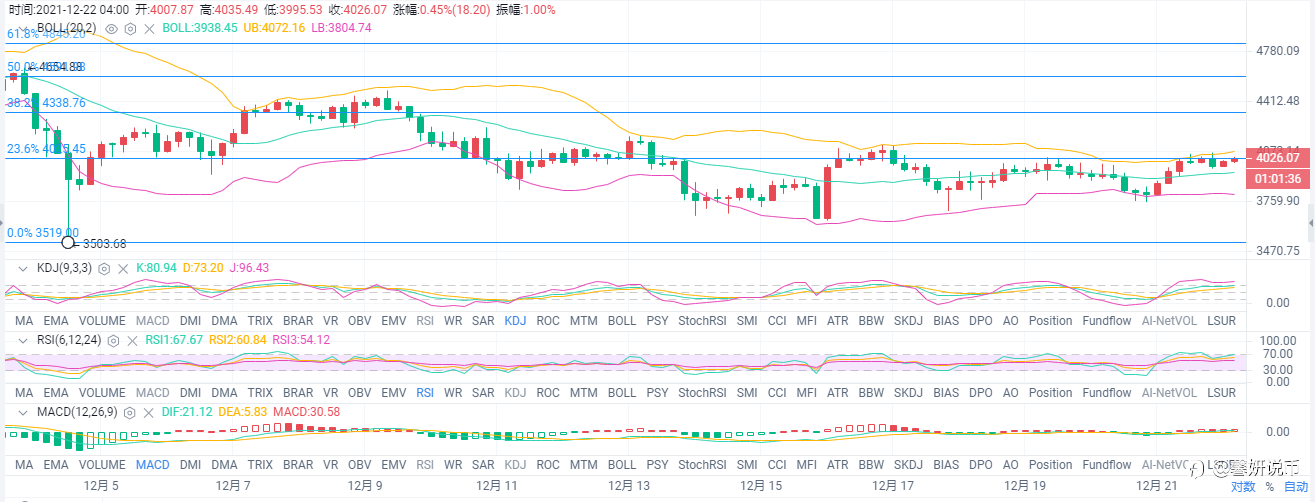The height and width of the screenshot is (502, 1315).
Task: Click the 23.6% Fibonacci level label
Action: [x=46, y=148]
